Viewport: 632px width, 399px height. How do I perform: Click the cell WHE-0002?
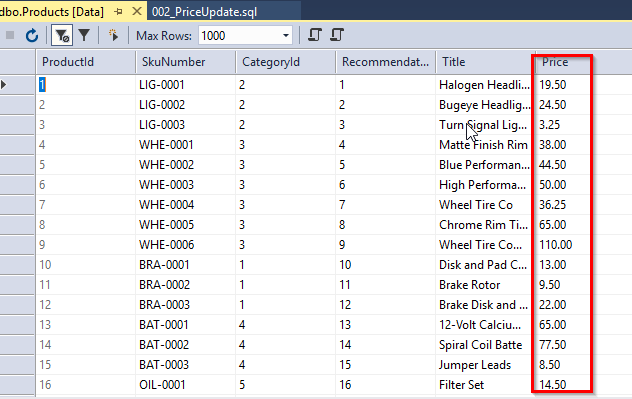185,165
